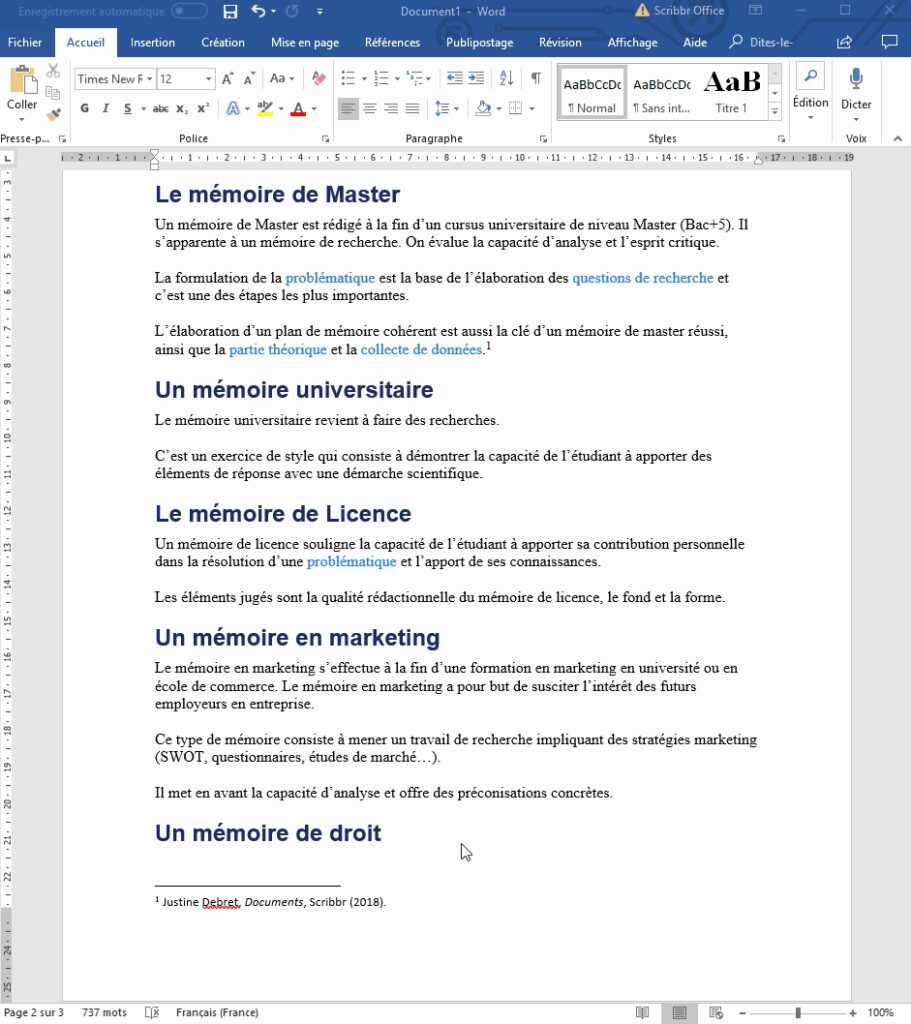911x1024 pixels.
Task: Follow the 'questions de recherche' hyperlink
Action: tap(642, 278)
